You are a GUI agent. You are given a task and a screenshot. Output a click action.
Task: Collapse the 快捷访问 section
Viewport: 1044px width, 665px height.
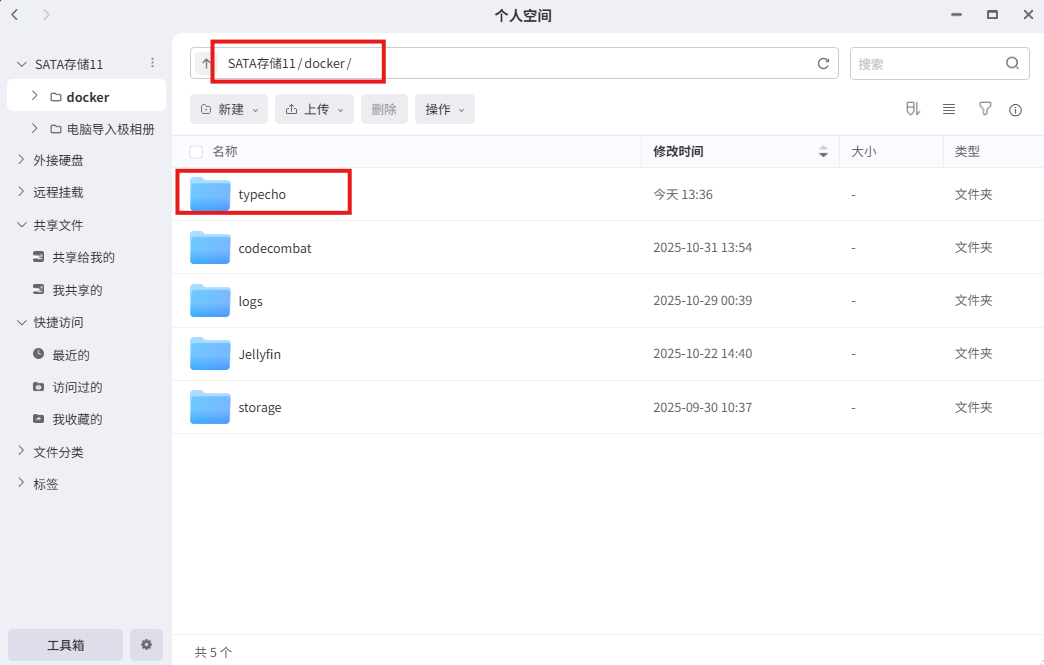(x=21, y=322)
